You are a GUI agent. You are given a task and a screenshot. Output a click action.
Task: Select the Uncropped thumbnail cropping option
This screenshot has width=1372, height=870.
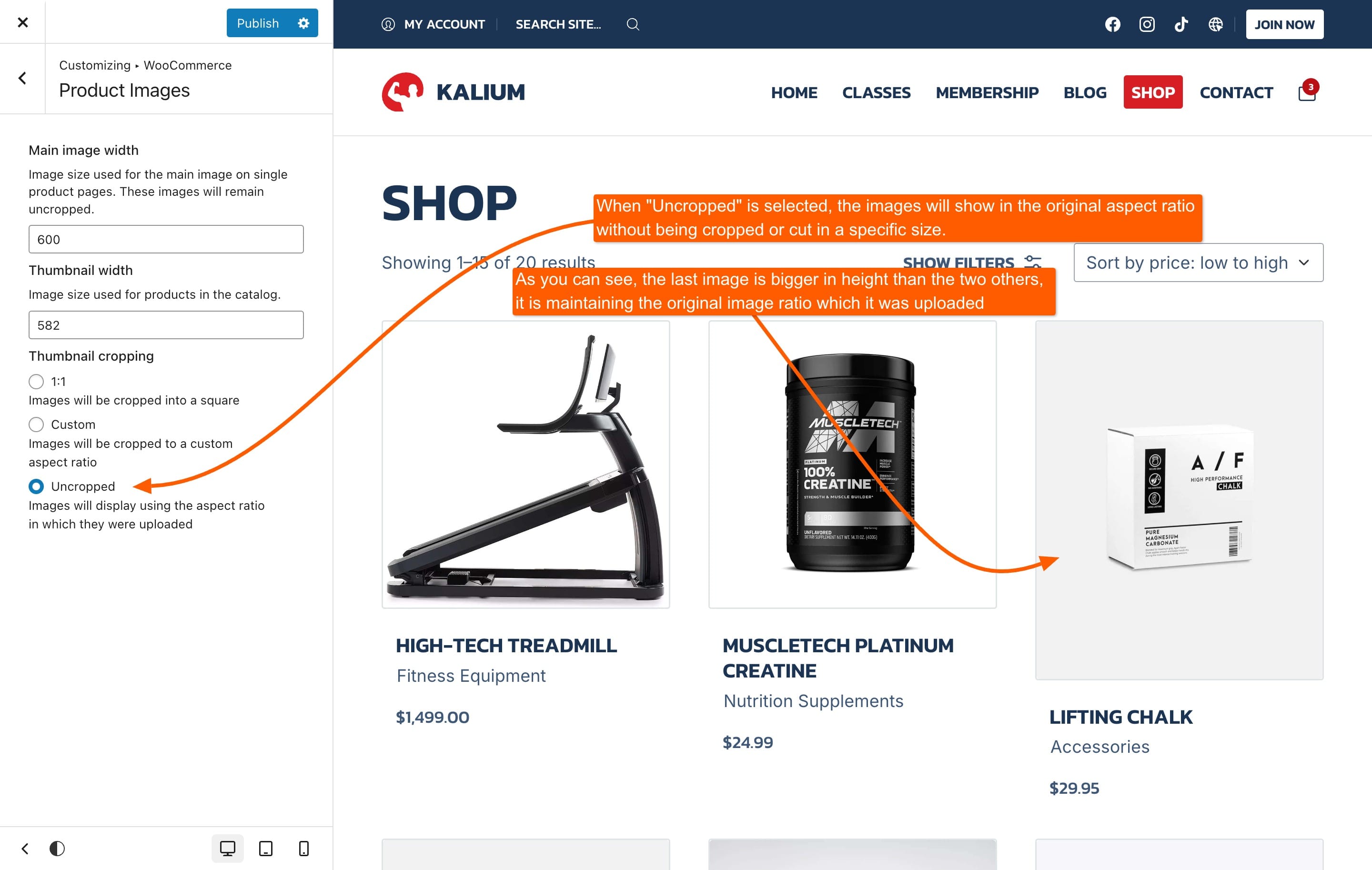click(37, 486)
